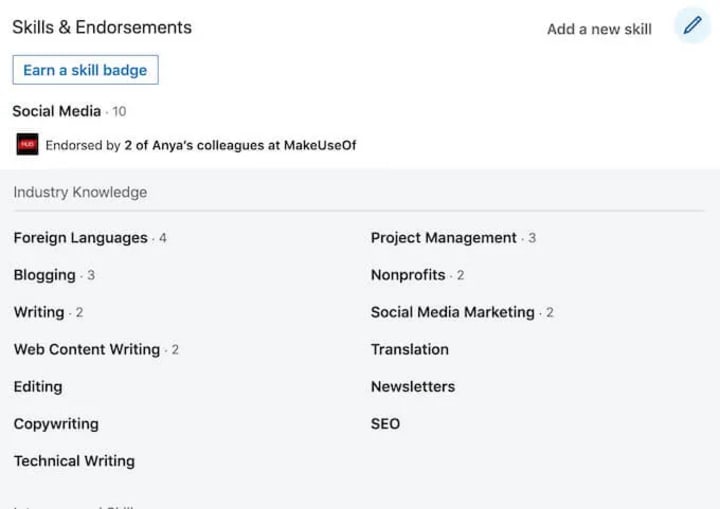Open the Editing skill
Image resolution: width=720 pixels, height=509 pixels.
click(x=38, y=386)
